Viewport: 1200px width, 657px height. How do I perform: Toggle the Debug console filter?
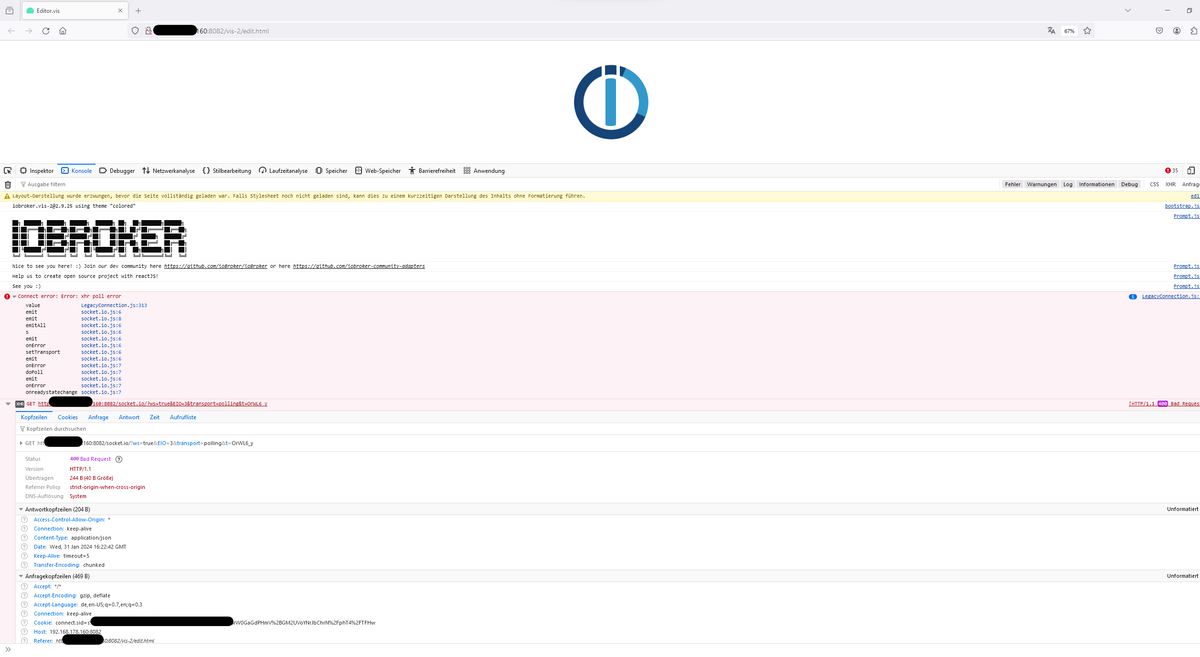click(x=1129, y=184)
